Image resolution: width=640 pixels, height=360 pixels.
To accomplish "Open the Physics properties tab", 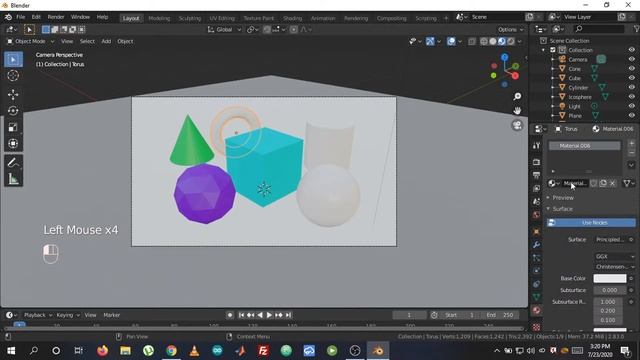I will click(536, 271).
